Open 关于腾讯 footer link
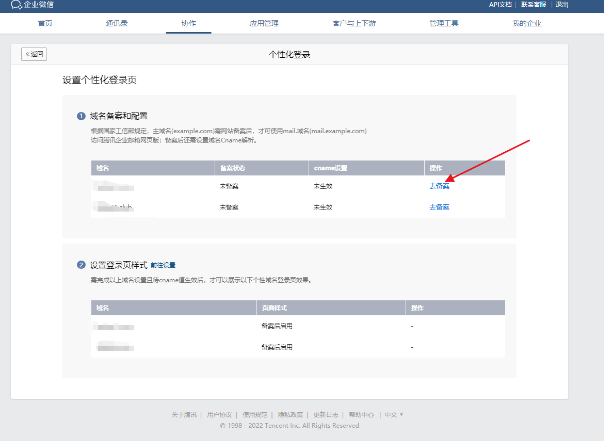 click(x=181, y=414)
